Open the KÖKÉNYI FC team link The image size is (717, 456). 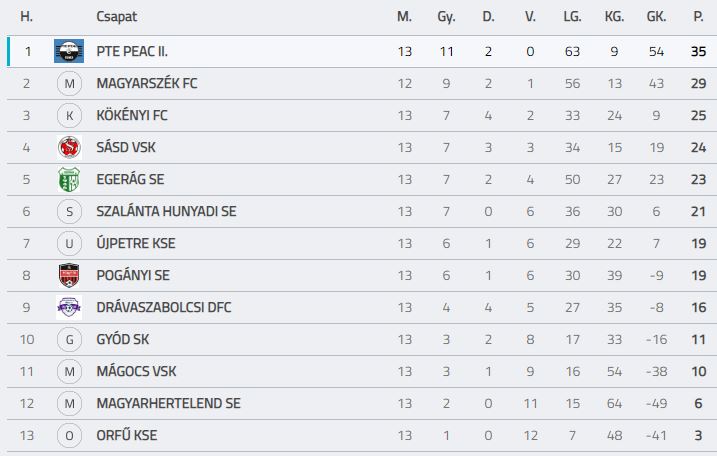132,115
